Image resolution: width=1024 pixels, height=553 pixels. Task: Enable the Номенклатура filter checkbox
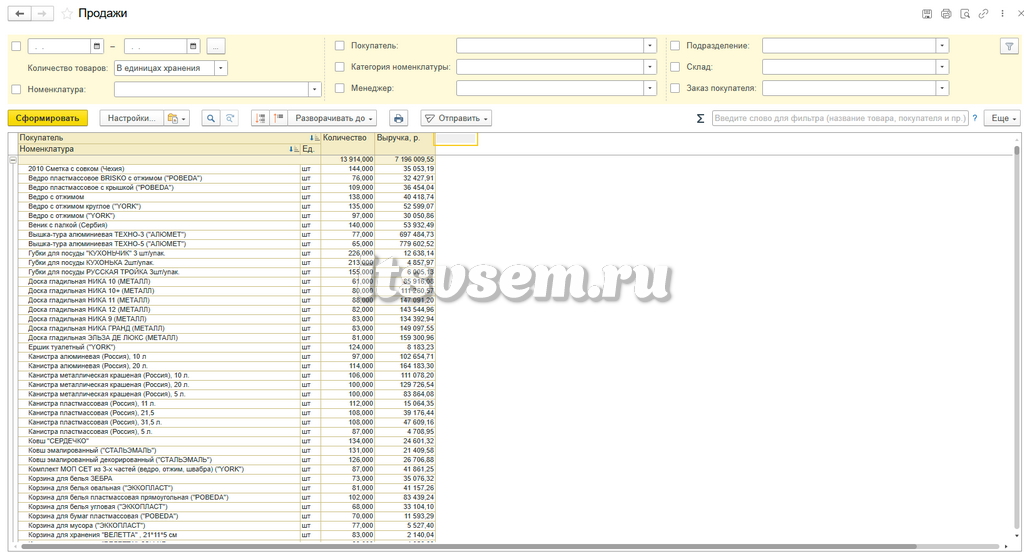[16, 89]
